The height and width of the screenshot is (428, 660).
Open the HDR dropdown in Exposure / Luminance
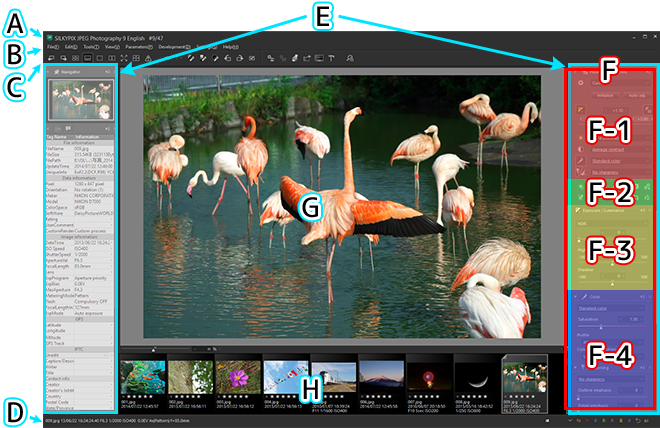[x=612, y=223]
